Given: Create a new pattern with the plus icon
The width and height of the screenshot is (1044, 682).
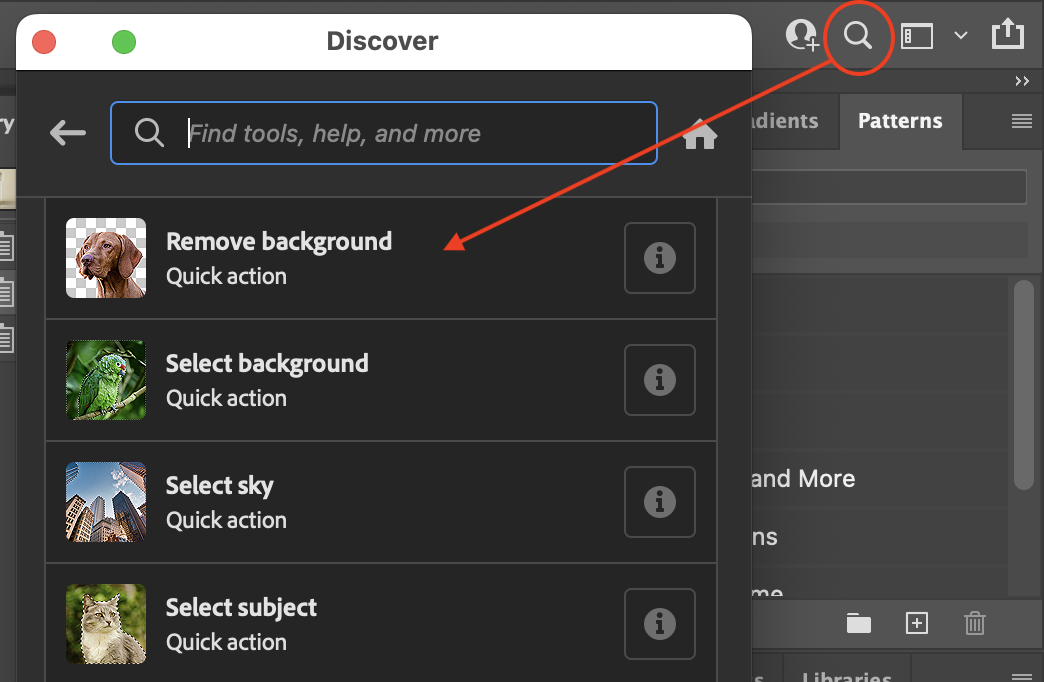Looking at the screenshot, I should tap(917, 623).
